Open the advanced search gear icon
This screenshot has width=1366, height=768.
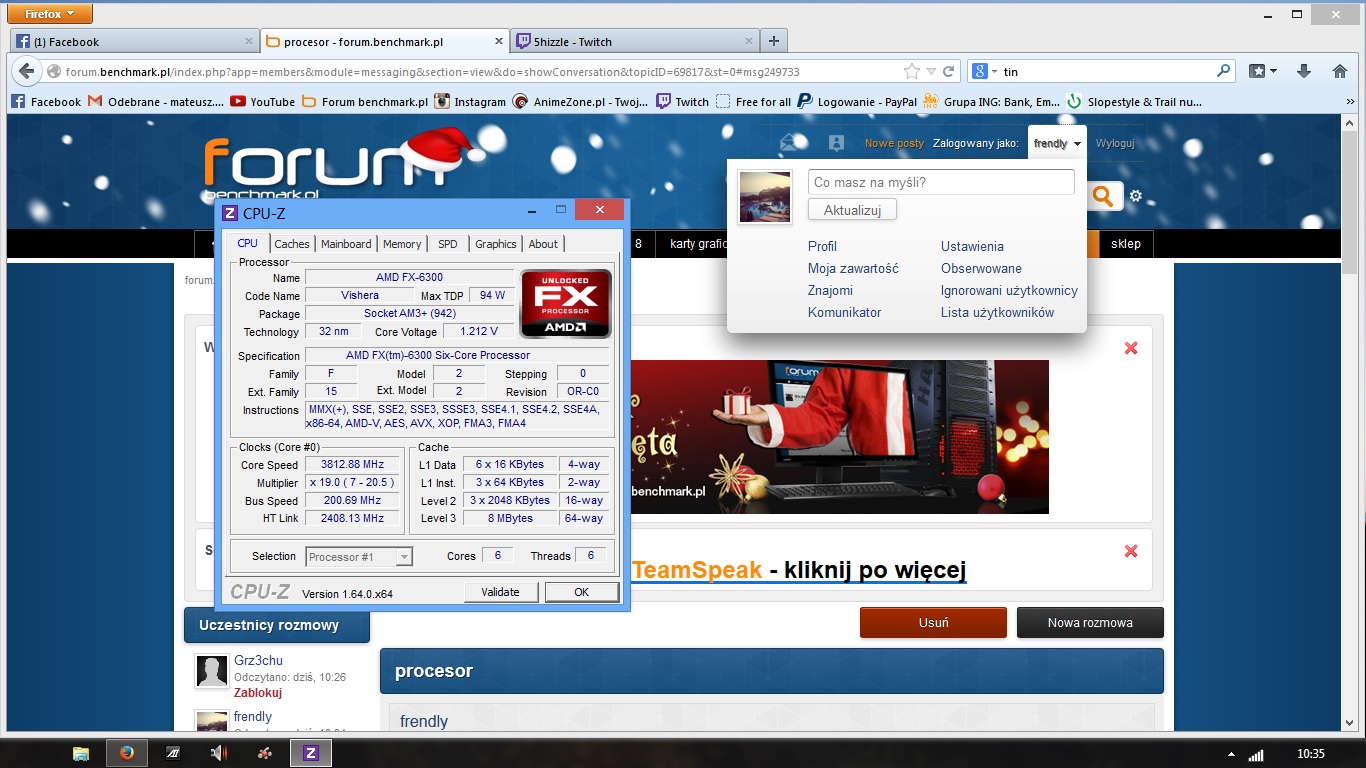coord(1135,196)
